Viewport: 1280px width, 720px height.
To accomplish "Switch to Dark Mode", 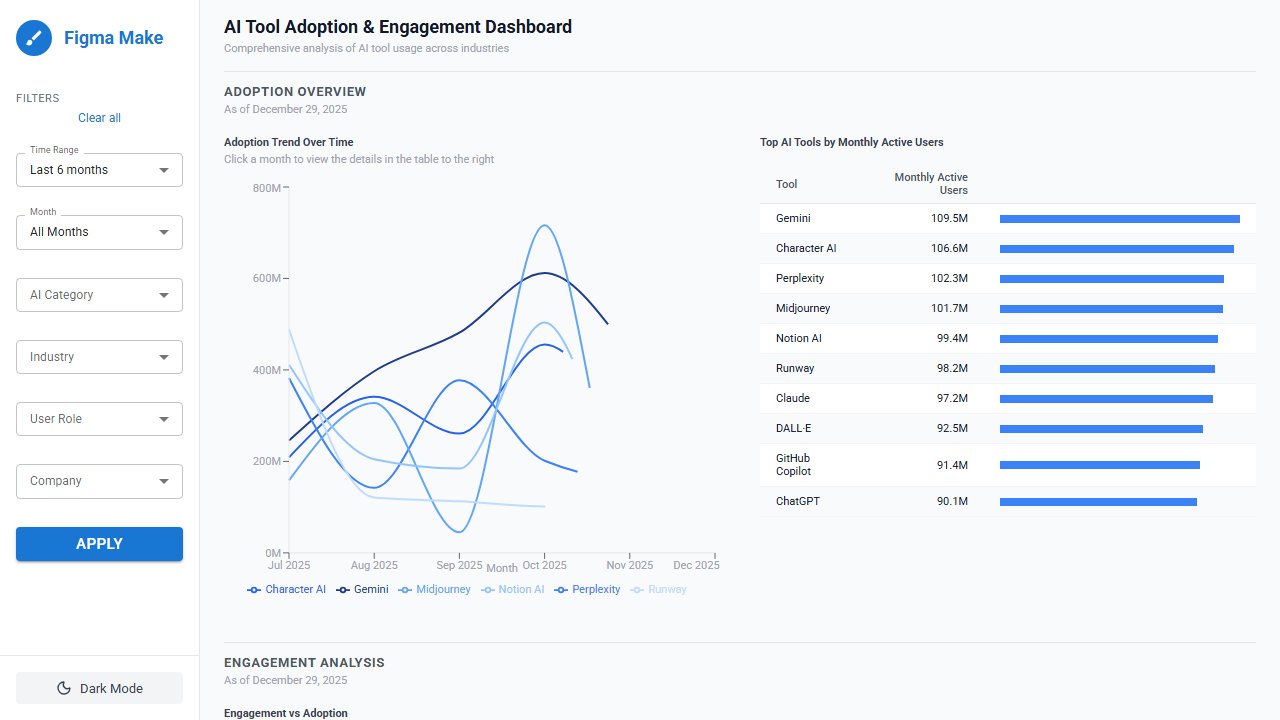I will (99, 688).
